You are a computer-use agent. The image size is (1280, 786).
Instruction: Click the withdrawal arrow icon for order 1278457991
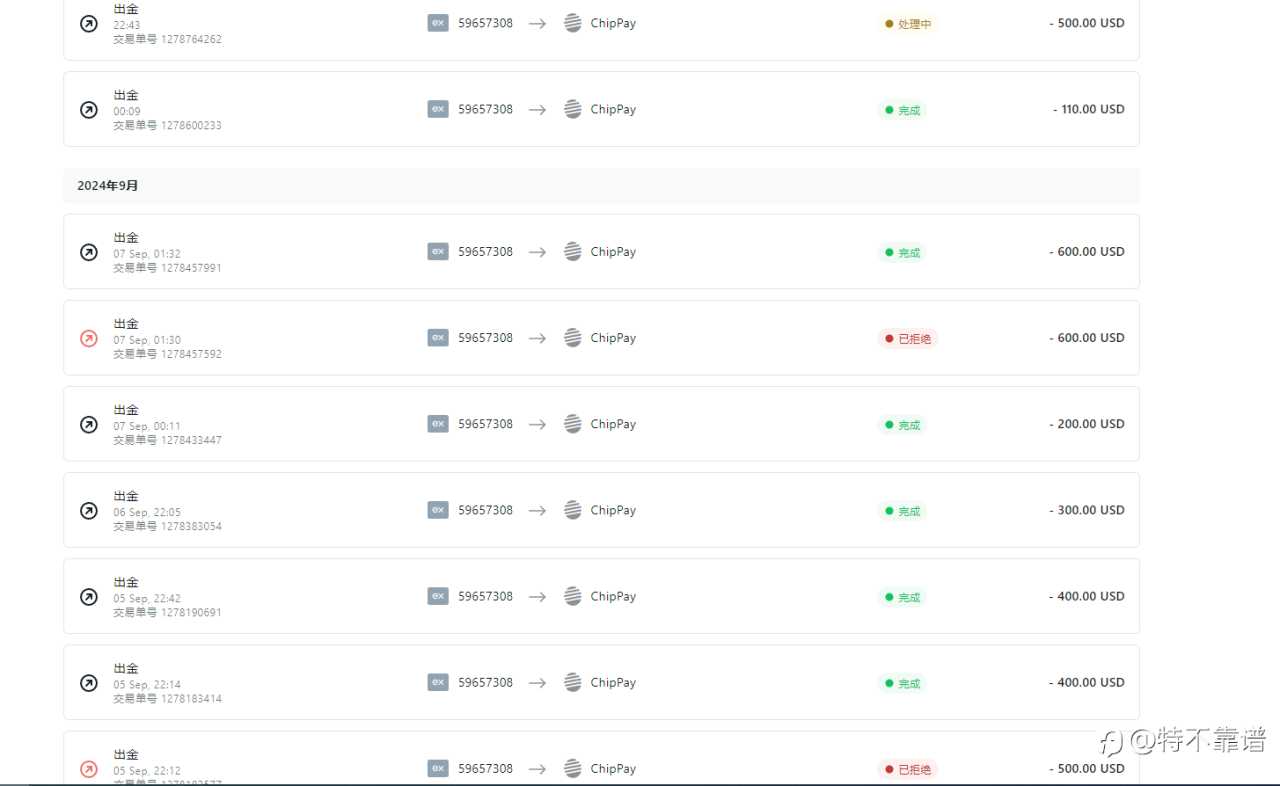(x=89, y=252)
